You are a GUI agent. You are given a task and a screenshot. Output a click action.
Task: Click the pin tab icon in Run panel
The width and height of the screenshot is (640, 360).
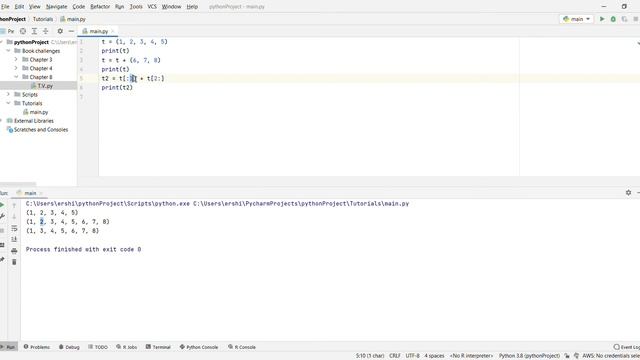tap(2, 260)
